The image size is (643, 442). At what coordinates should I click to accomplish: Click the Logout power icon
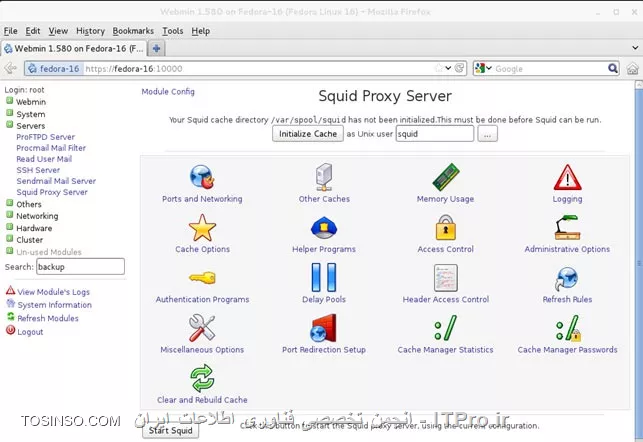(x=10, y=330)
